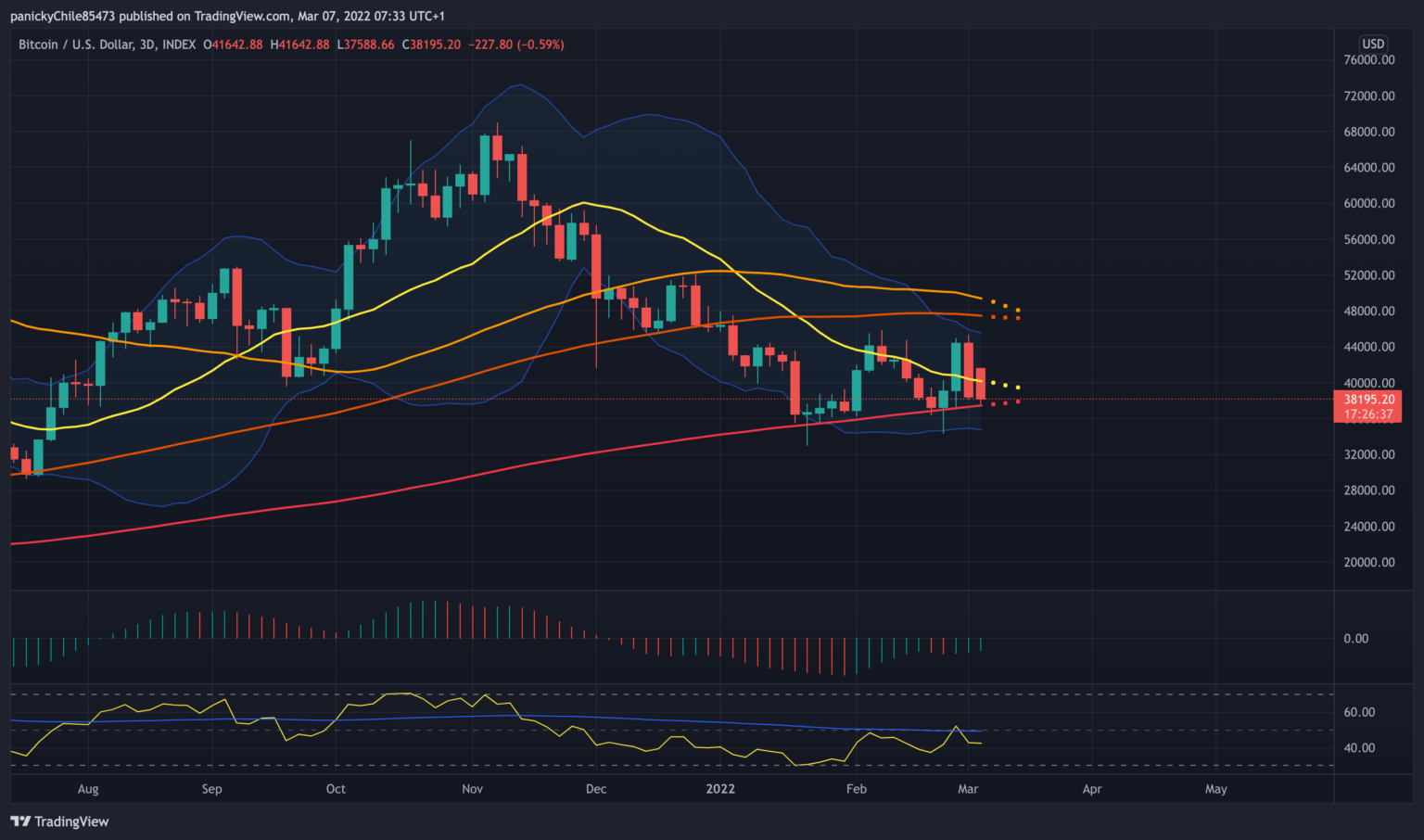Click the Feb month label

point(856,789)
